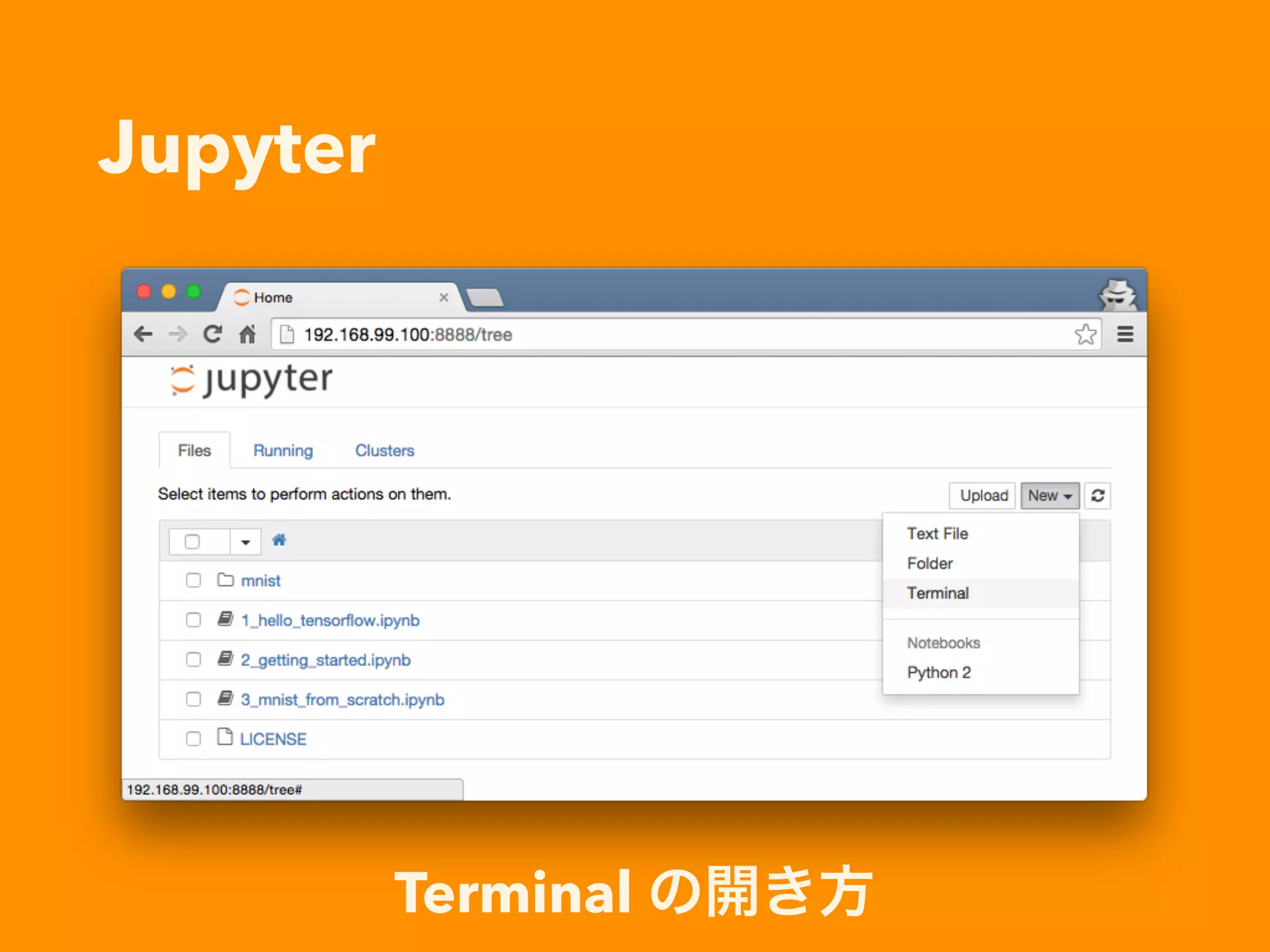Screen dimensions: 1270x952
Task: Click the browser home icon
Action: click(x=247, y=335)
